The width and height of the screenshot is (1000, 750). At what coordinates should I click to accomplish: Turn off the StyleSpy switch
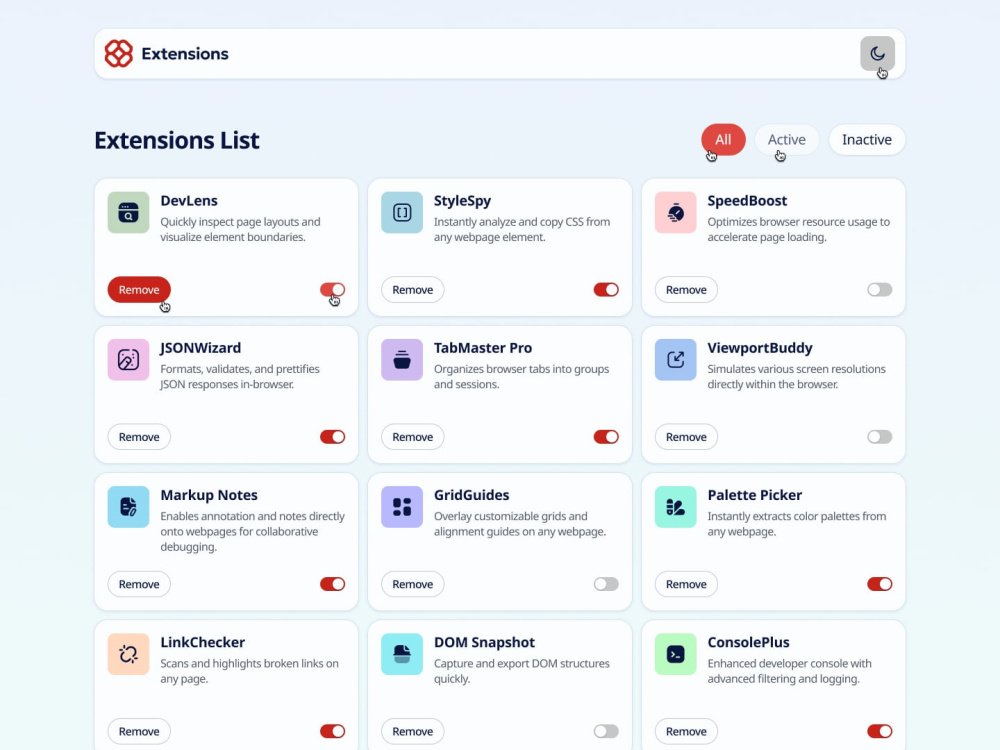606,290
